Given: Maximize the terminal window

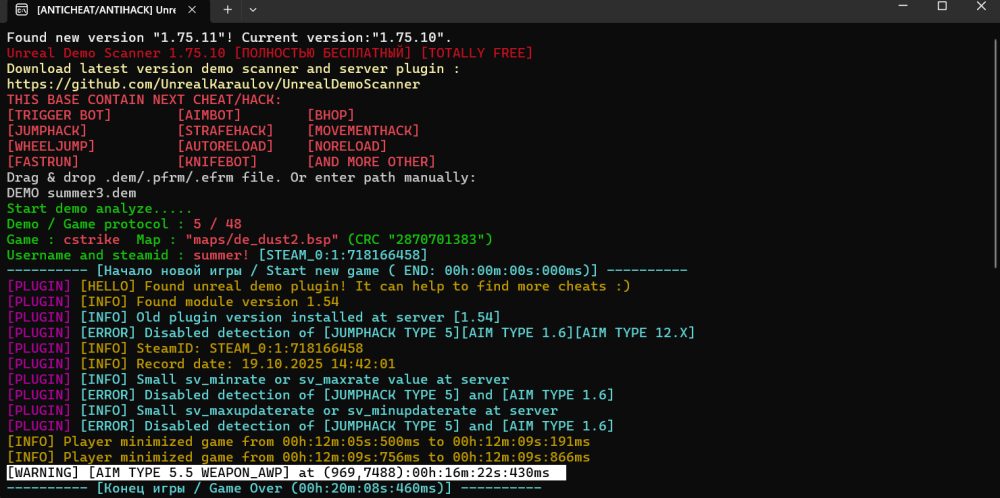Looking at the screenshot, I should pyautogui.click(x=942, y=8).
